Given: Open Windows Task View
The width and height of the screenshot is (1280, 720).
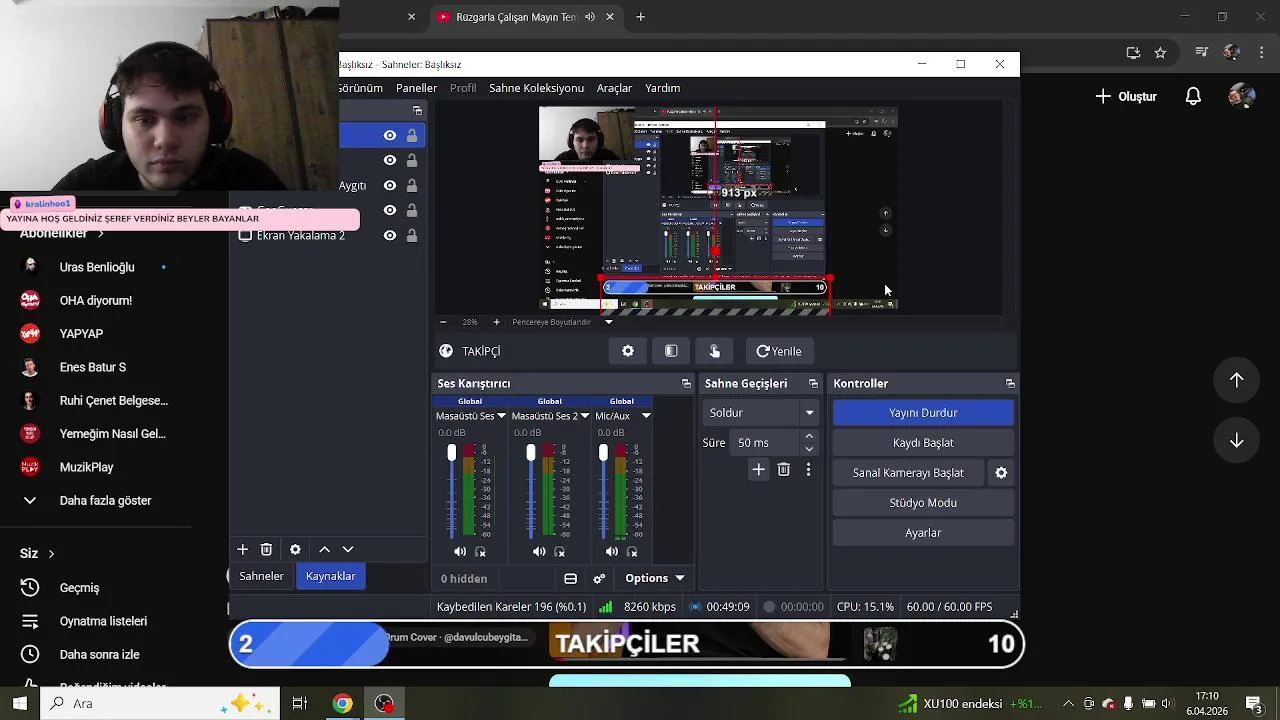Looking at the screenshot, I should tap(299, 704).
